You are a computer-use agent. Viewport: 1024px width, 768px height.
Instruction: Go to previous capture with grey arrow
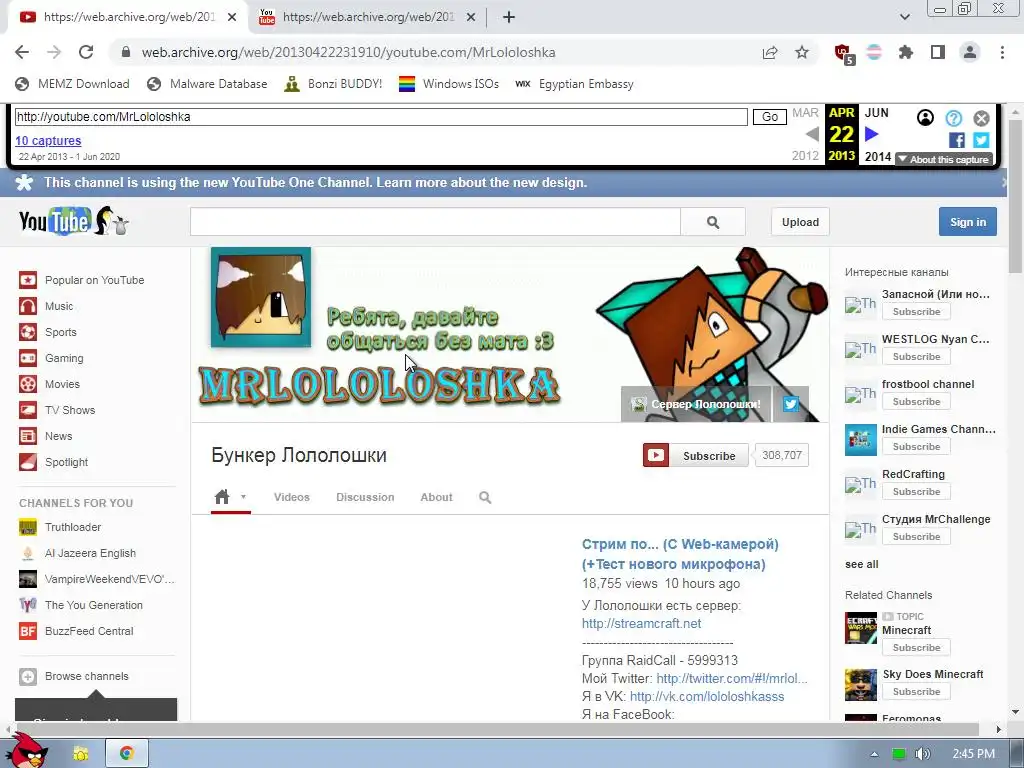pyautogui.click(x=812, y=135)
